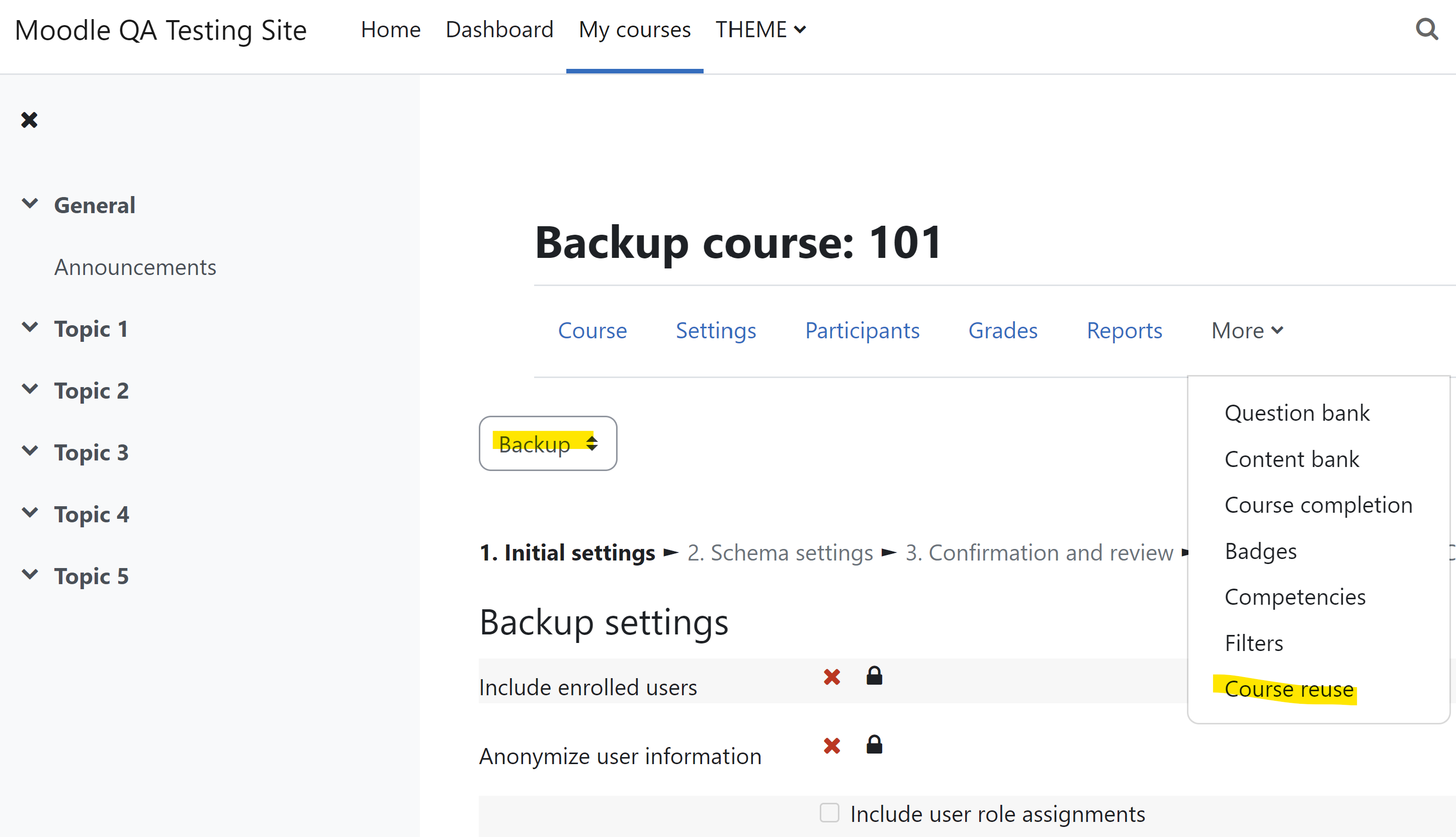Image resolution: width=1456 pixels, height=837 pixels.
Task: Open the search magnifier icon
Action: click(1427, 29)
